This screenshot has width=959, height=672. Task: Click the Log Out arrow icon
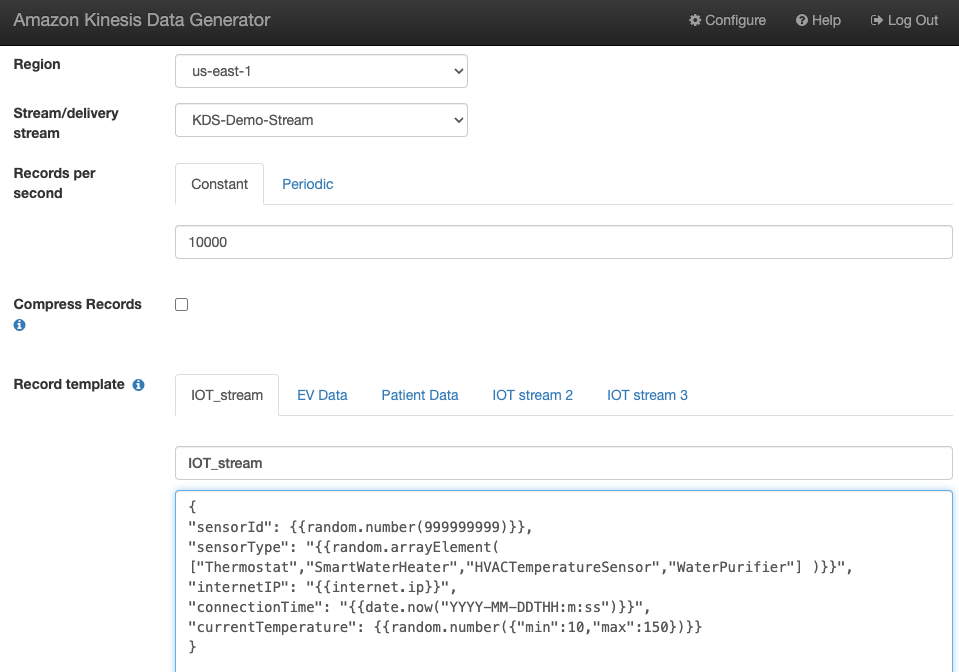coord(876,20)
